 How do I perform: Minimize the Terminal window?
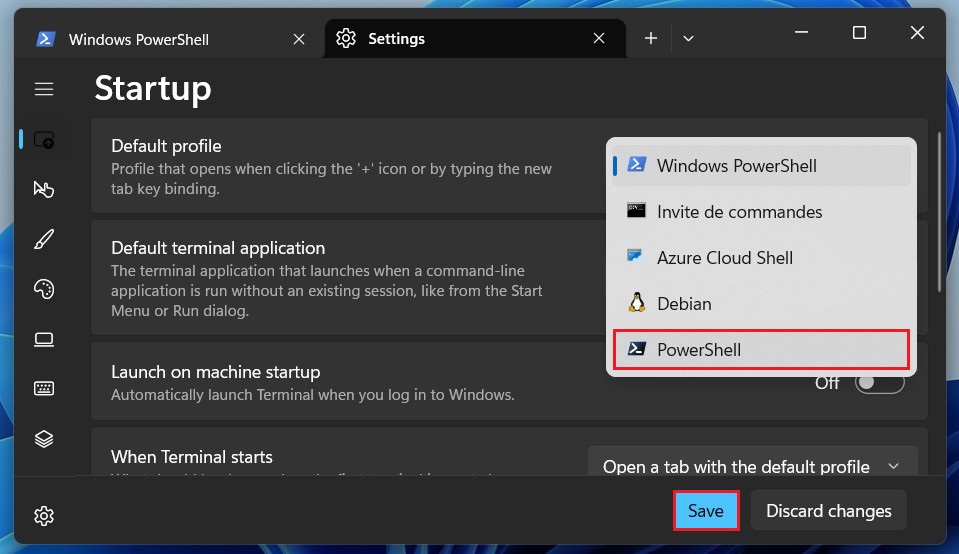801,32
